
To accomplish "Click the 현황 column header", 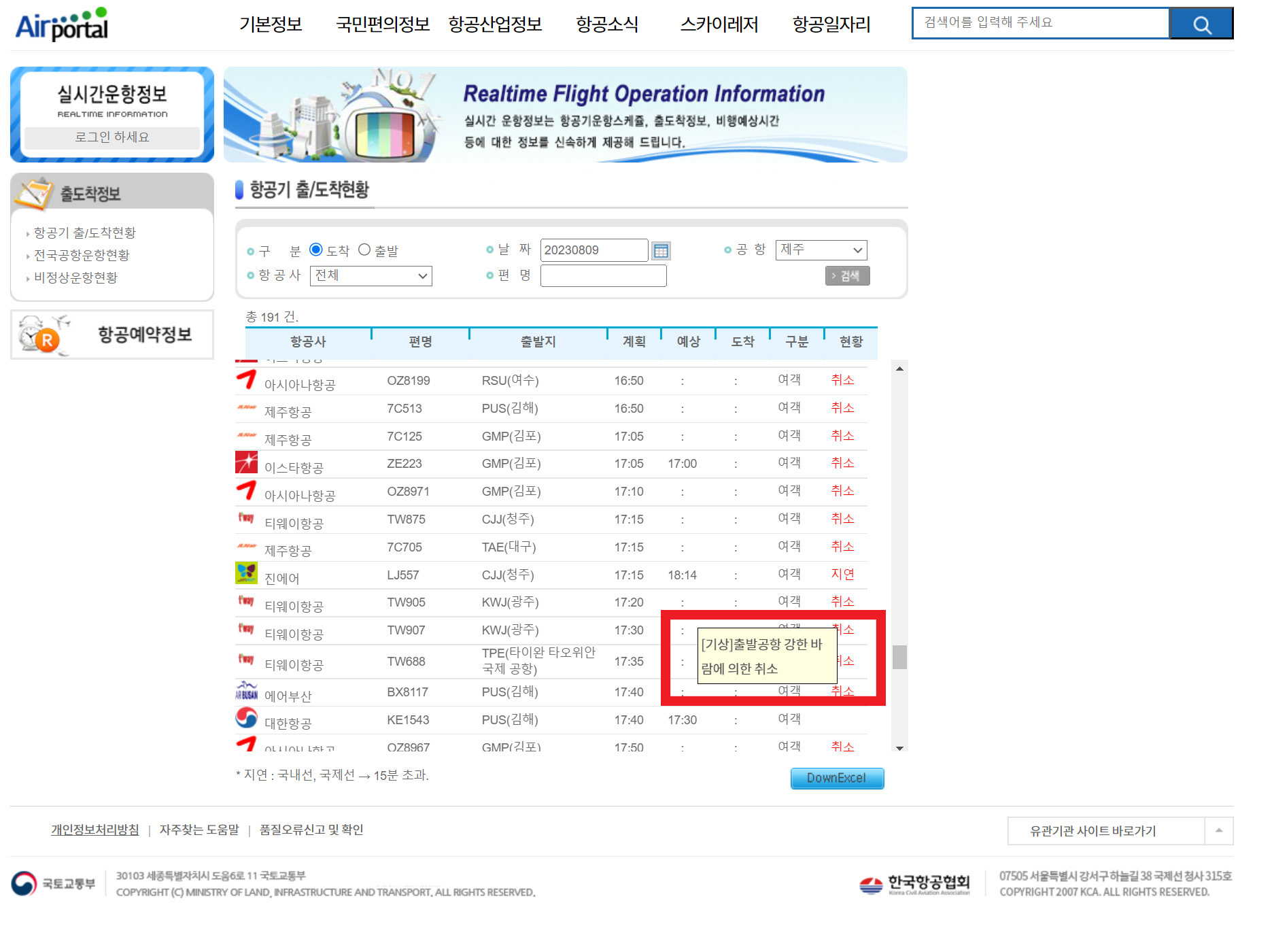I will [851, 342].
